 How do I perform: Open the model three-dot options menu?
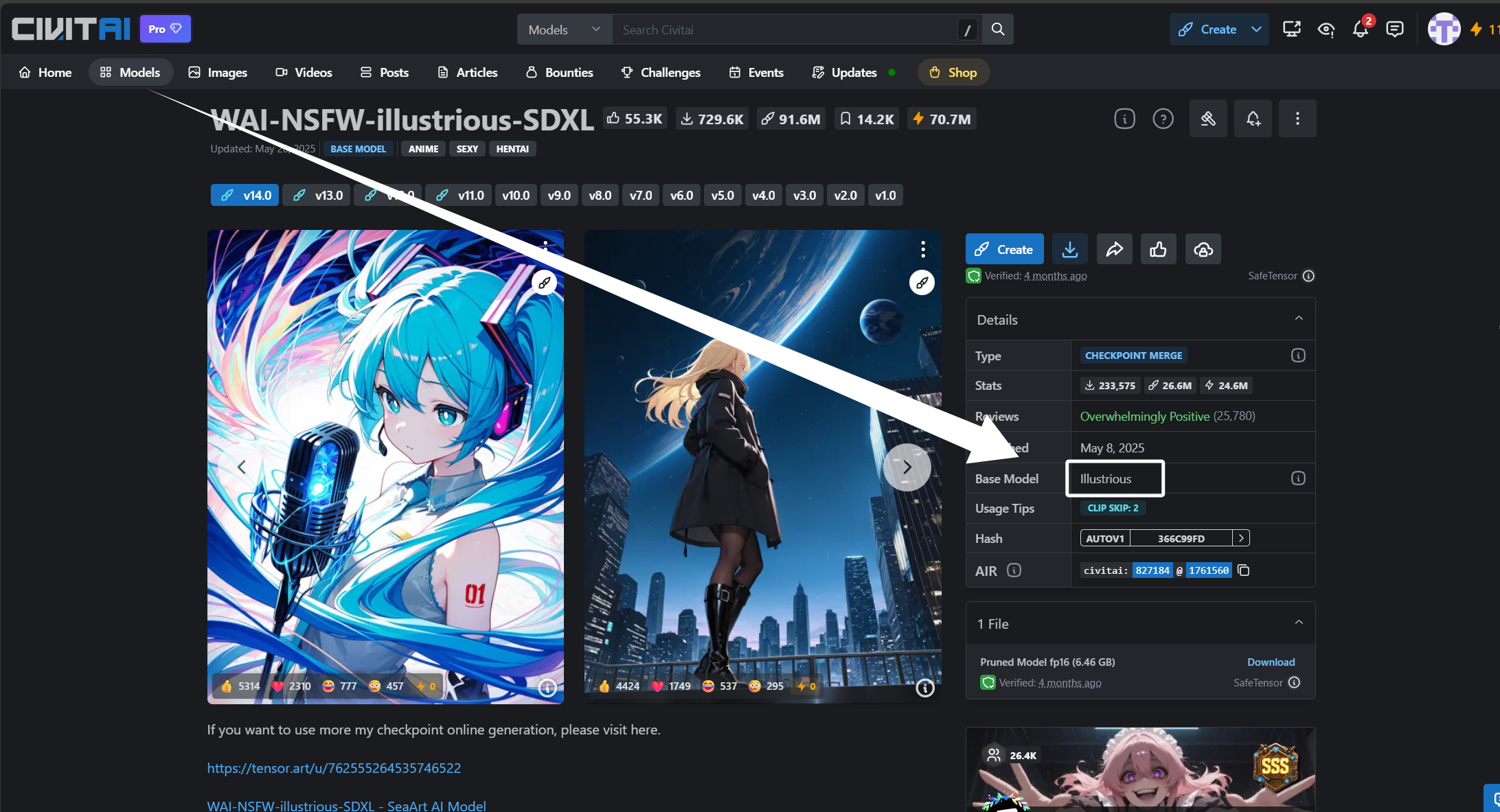(x=1297, y=119)
